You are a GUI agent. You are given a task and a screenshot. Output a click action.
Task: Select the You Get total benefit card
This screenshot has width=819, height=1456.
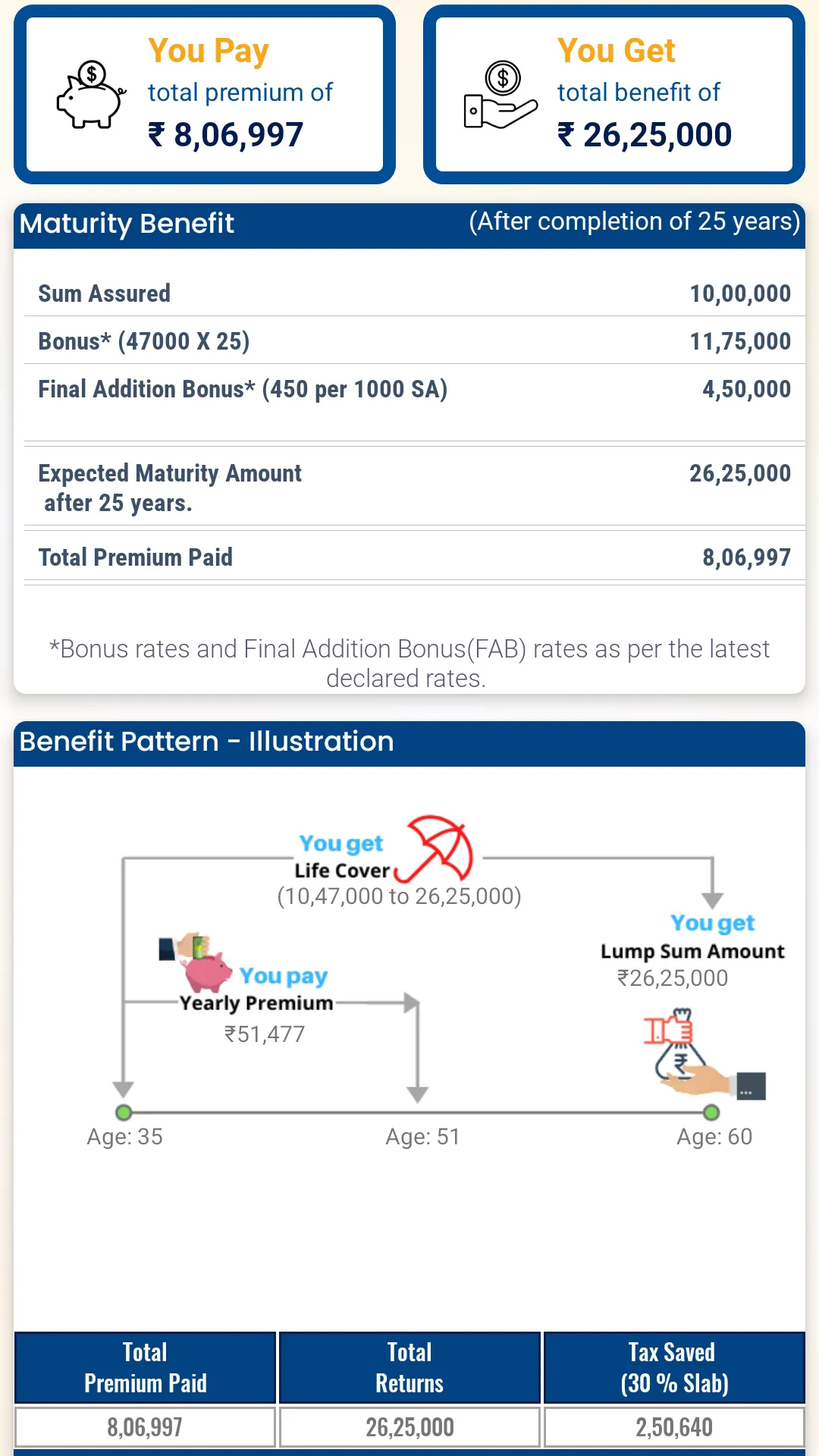(x=614, y=95)
